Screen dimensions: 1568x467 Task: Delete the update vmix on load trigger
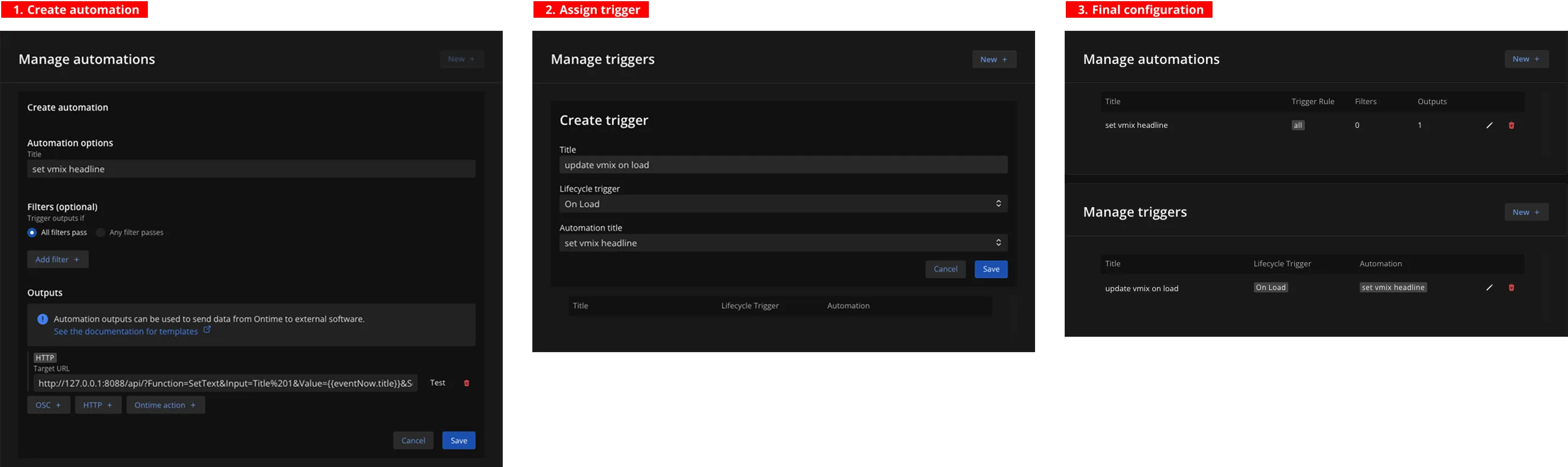1511,288
